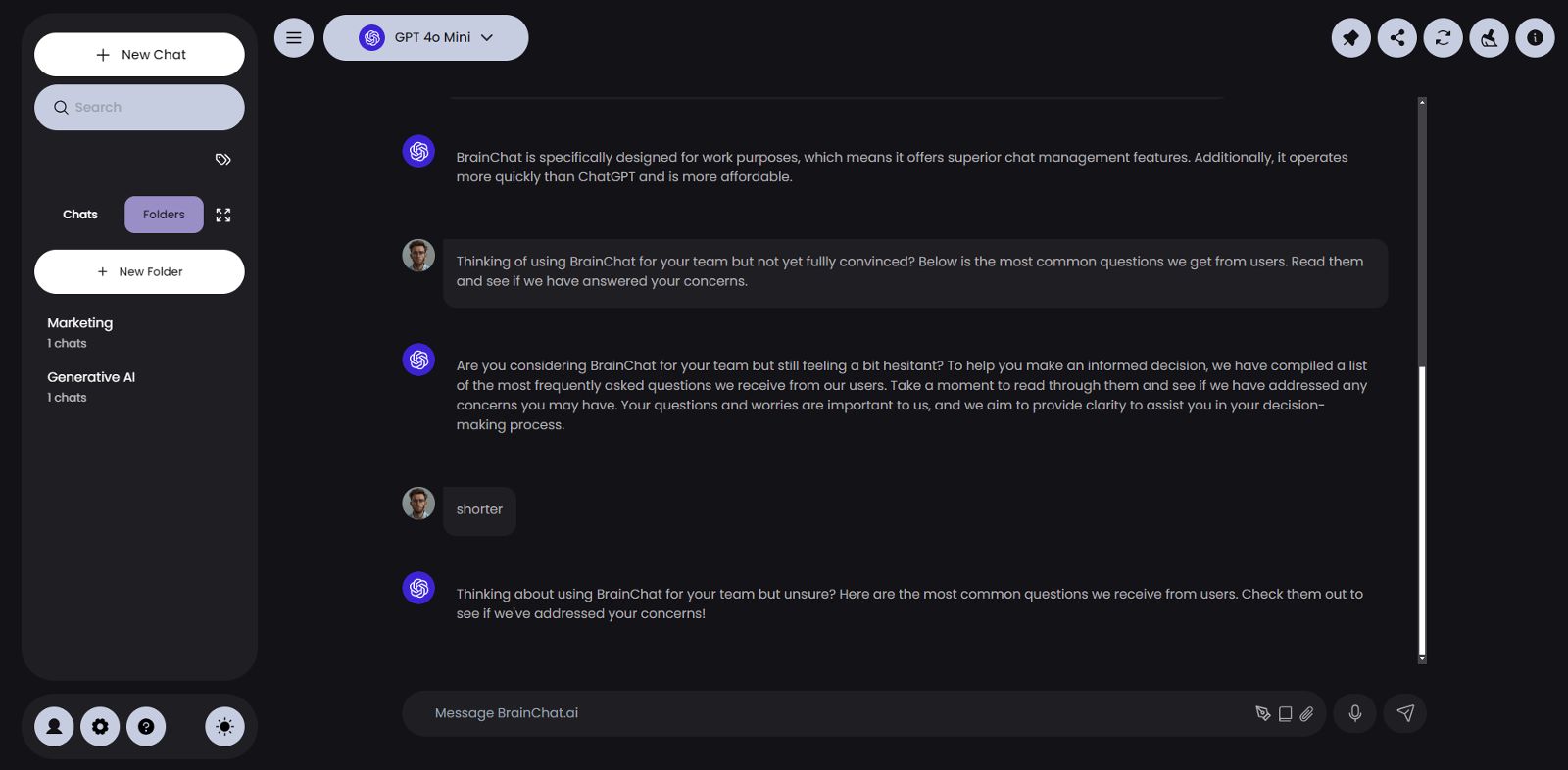
Task: Open the GPT 4o Mini model dropdown
Action: 425,37
